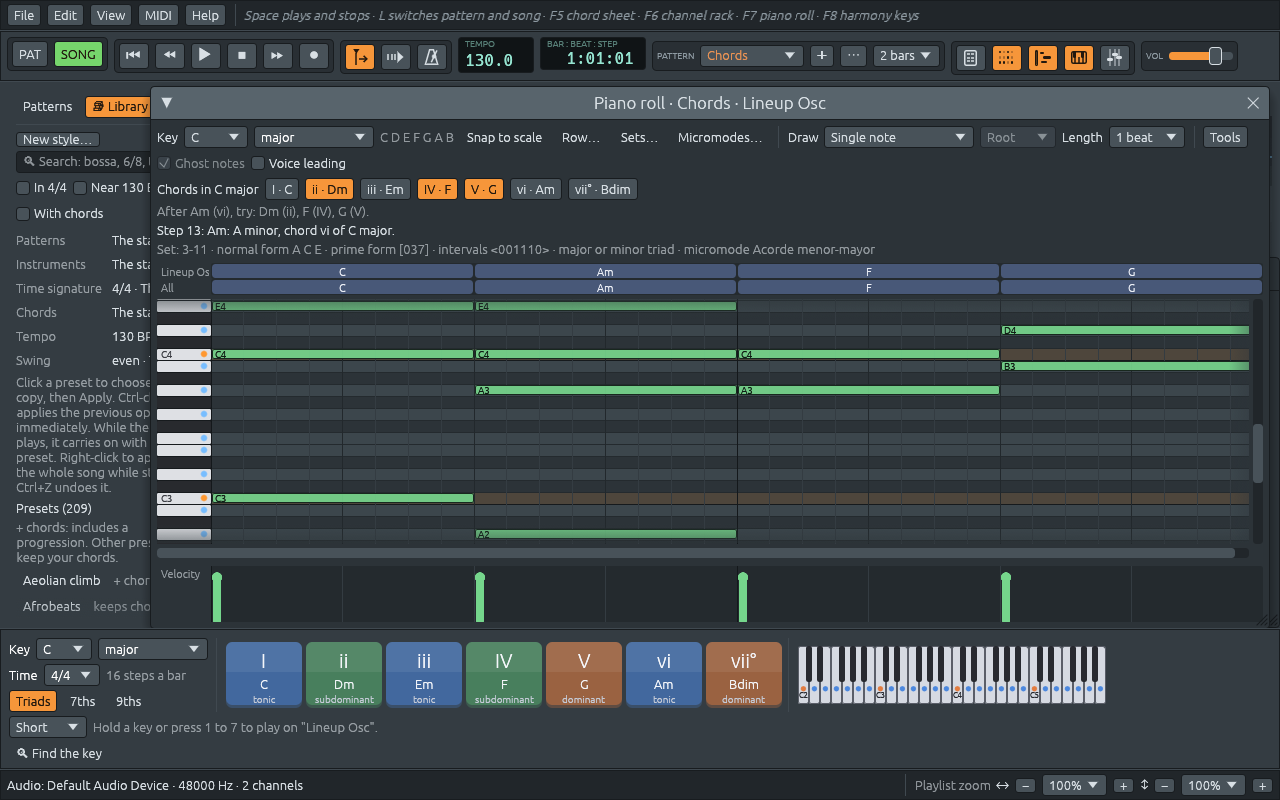Click the dotted grid icon in the toolbar
The image size is (1280, 800).
[x=1007, y=57]
